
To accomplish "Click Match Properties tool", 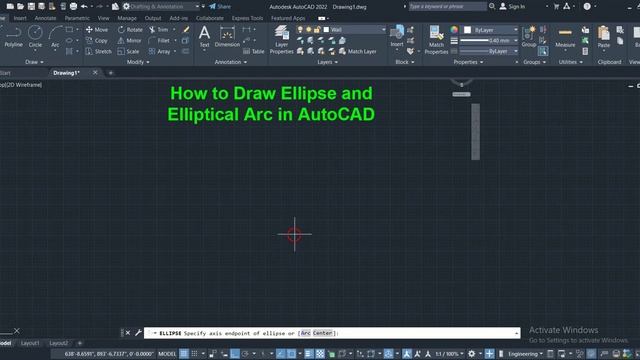I will [436, 40].
